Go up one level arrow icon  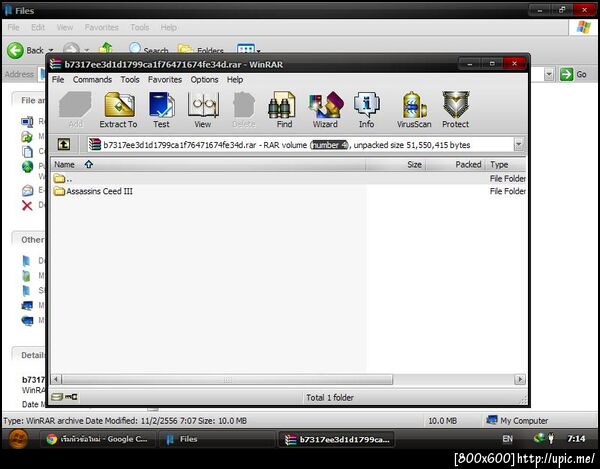[x=64, y=145]
